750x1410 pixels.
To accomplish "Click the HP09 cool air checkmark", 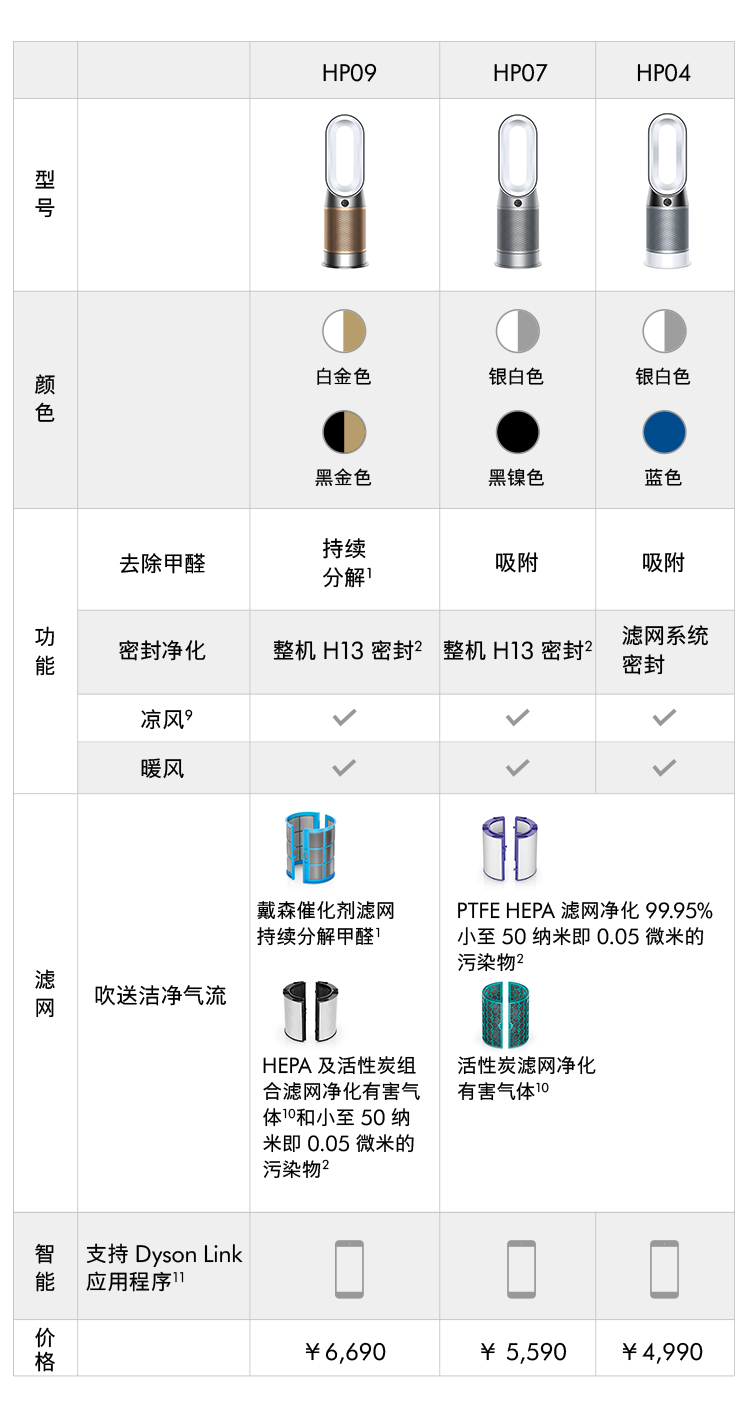I will 344,717.
